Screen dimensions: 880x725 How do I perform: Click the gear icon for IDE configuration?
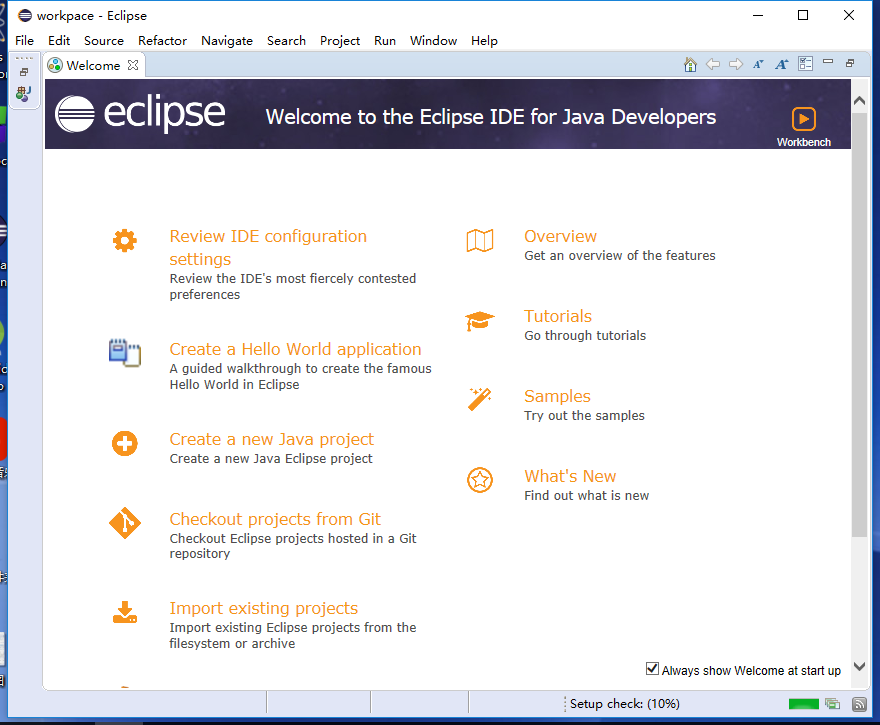point(125,241)
